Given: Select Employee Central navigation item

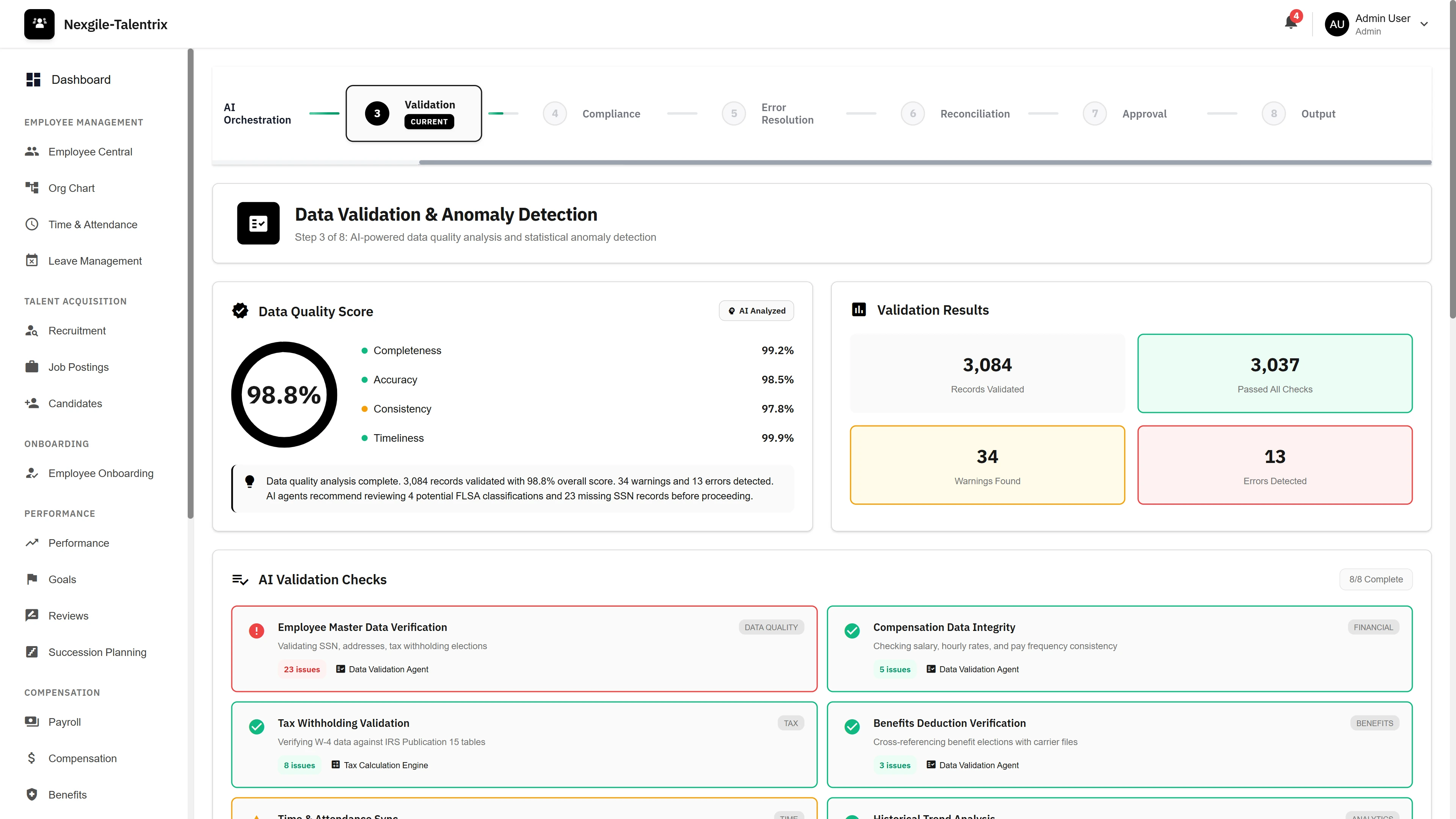Looking at the screenshot, I should 90,152.
